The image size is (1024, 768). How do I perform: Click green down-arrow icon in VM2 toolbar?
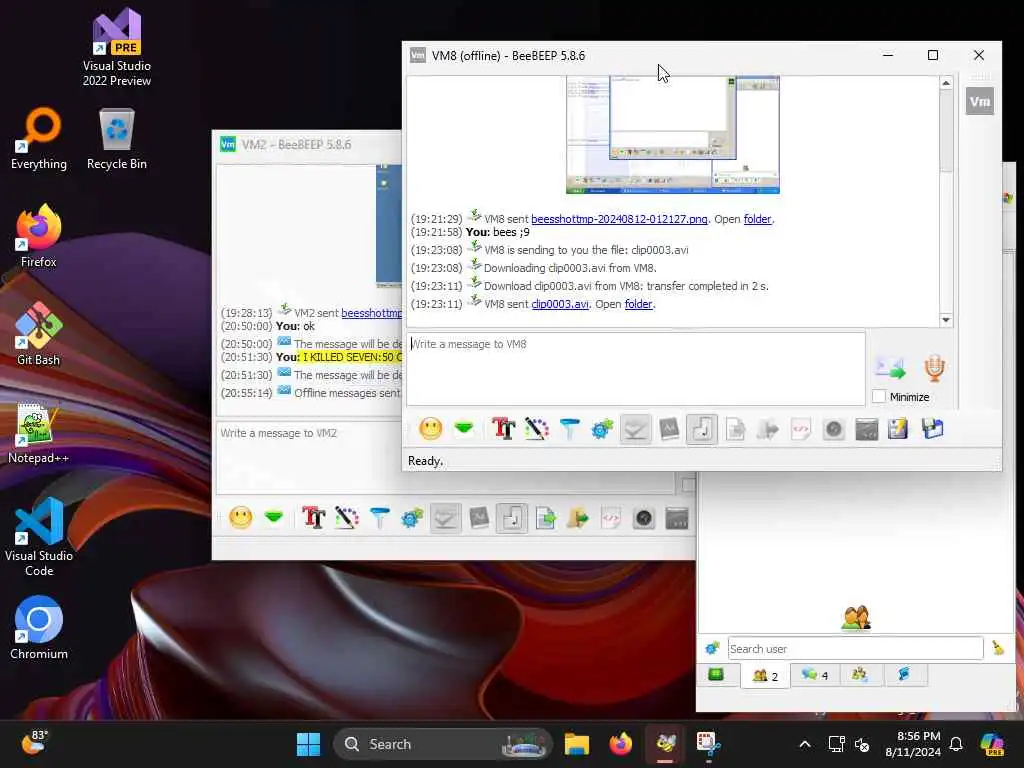[274, 518]
